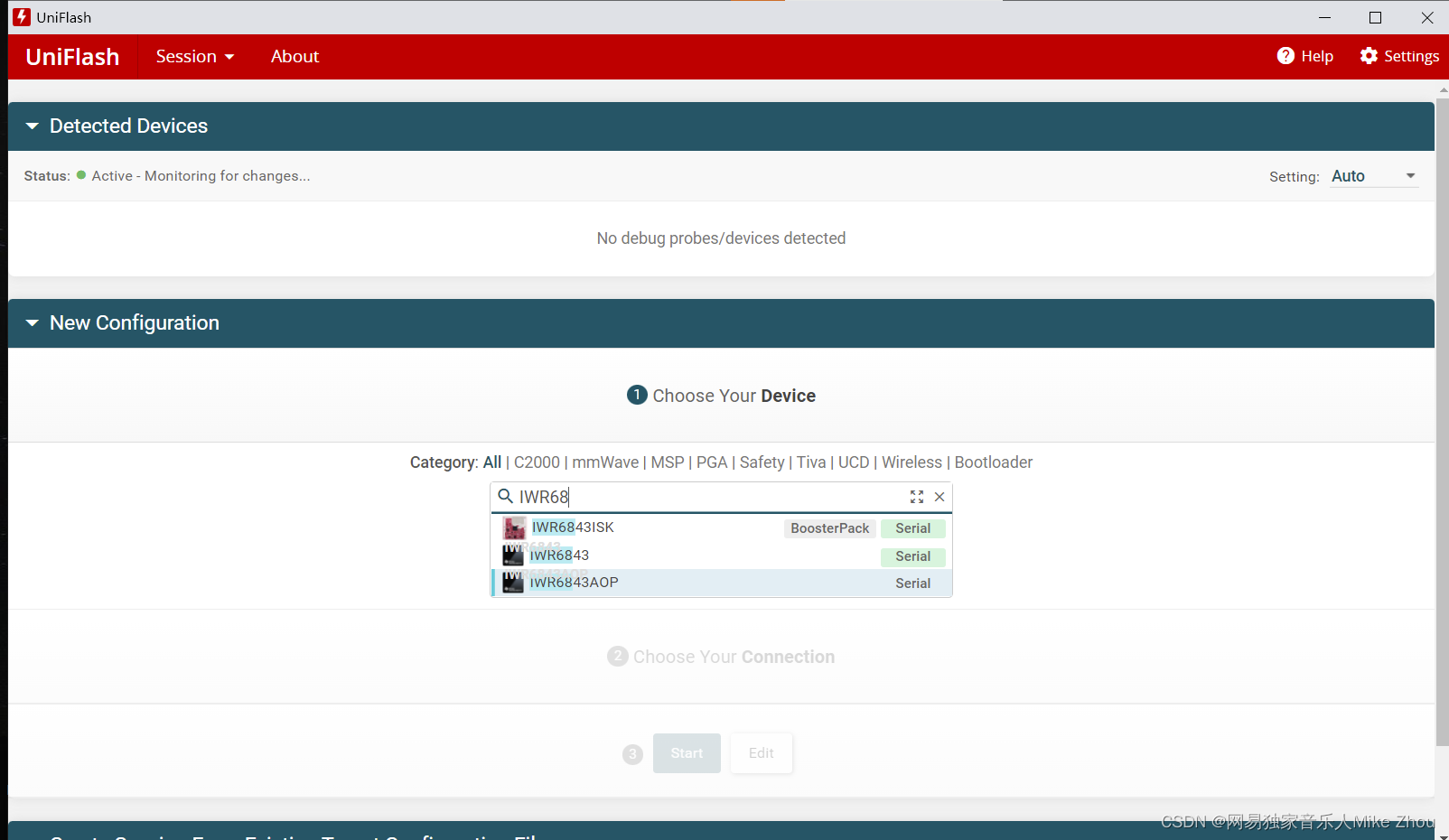This screenshot has width=1449, height=840.
Task: Open the Help question mark icon
Action: [x=1285, y=56]
